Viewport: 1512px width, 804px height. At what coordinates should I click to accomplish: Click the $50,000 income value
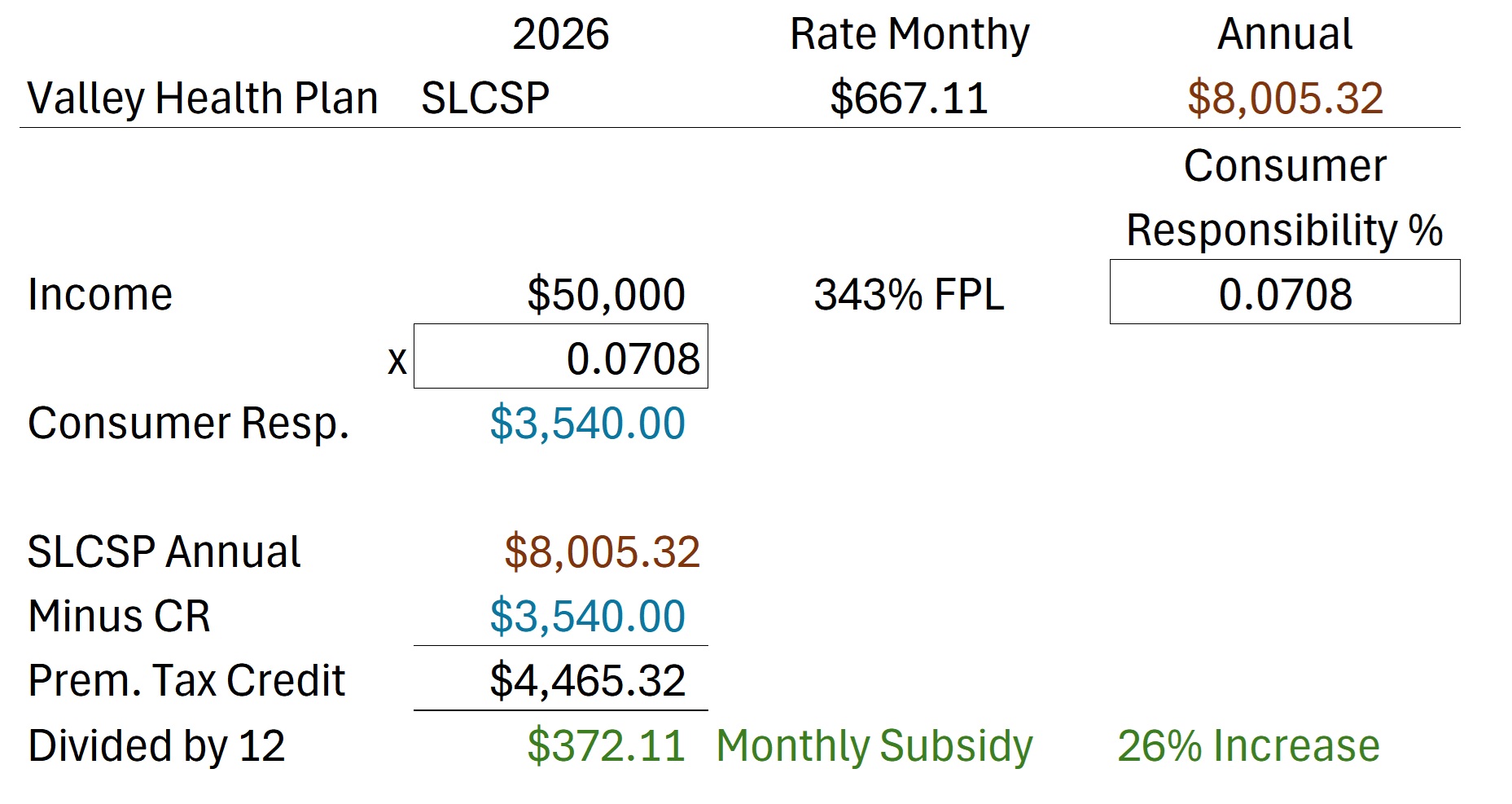click(606, 294)
